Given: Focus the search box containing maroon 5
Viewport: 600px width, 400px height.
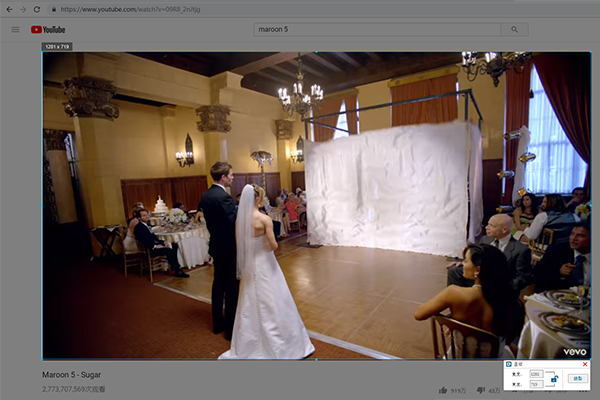Looking at the screenshot, I should (x=377, y=29).
